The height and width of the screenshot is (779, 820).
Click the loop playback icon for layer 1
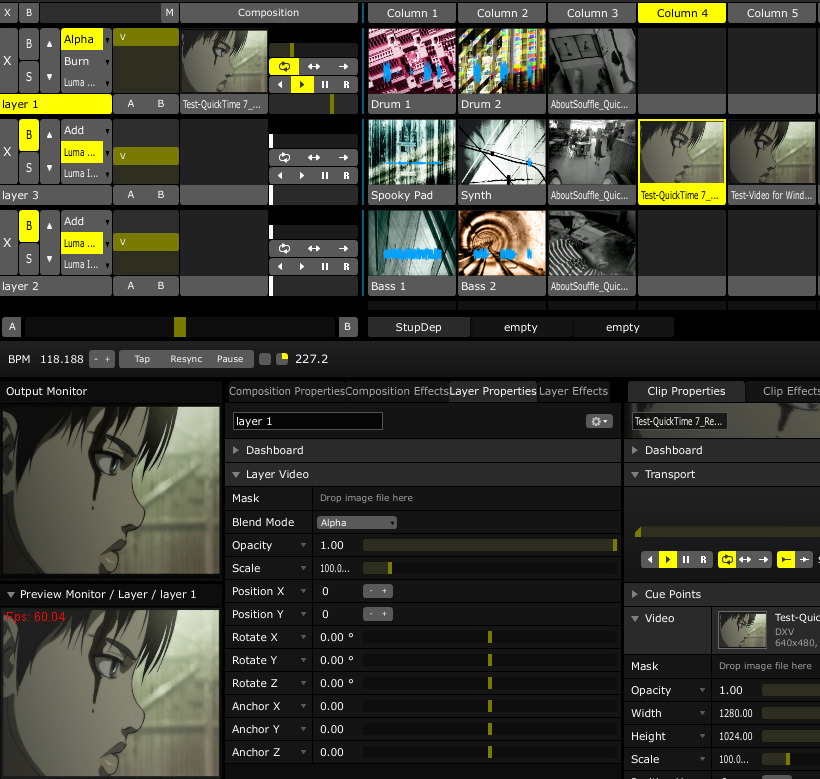tap(284, 66)
